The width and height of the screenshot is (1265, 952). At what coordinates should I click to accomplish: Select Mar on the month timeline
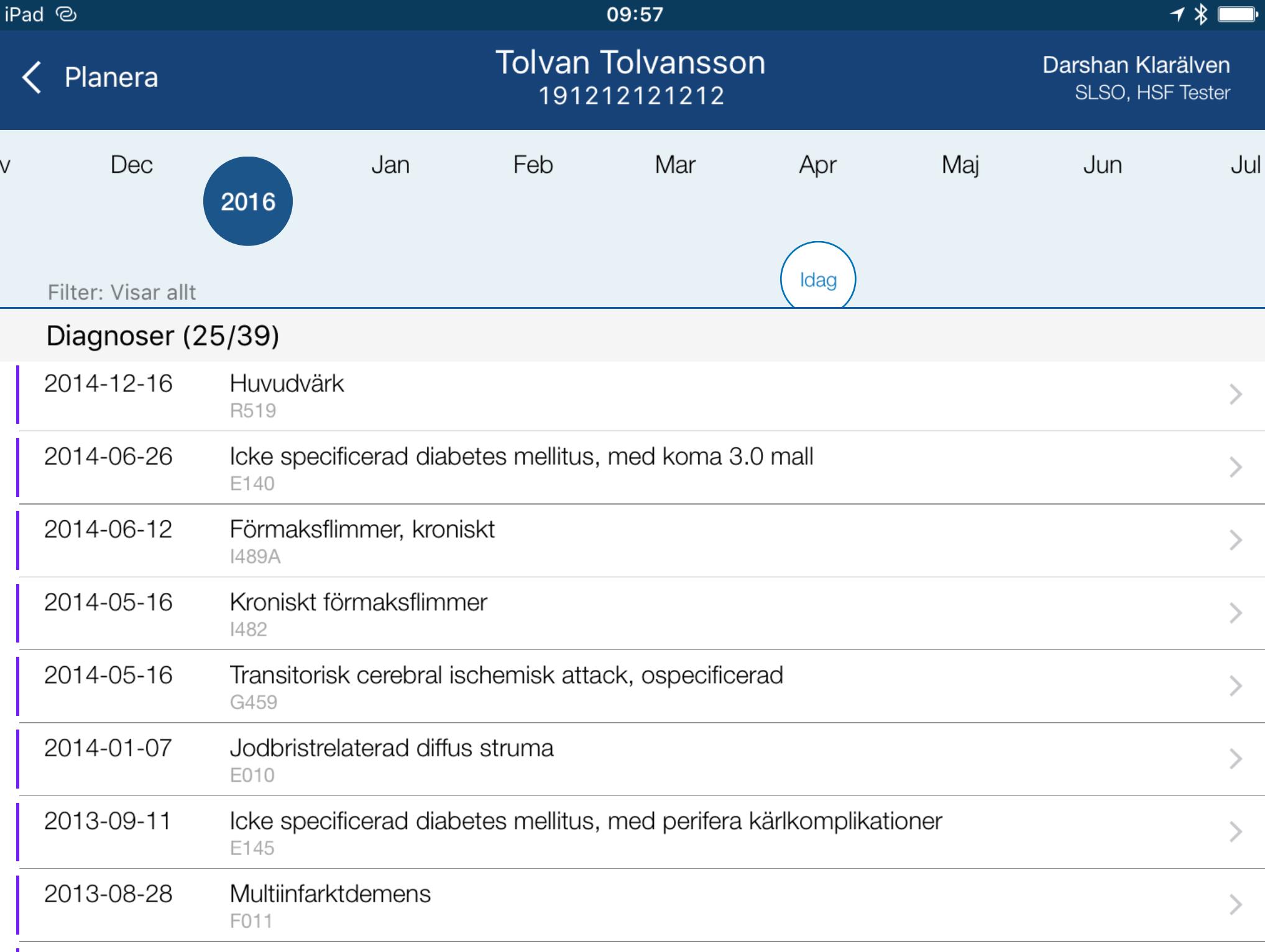point(675,165)
